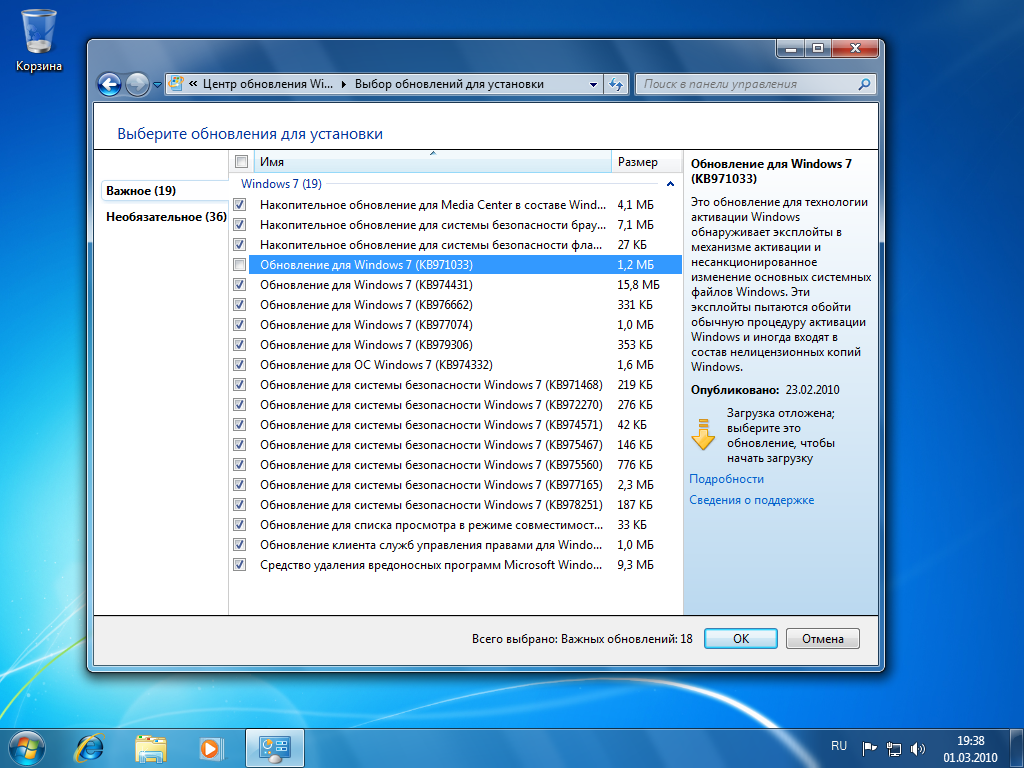Open the Recycle Bin on the desktop

click(x=39, y=40)
